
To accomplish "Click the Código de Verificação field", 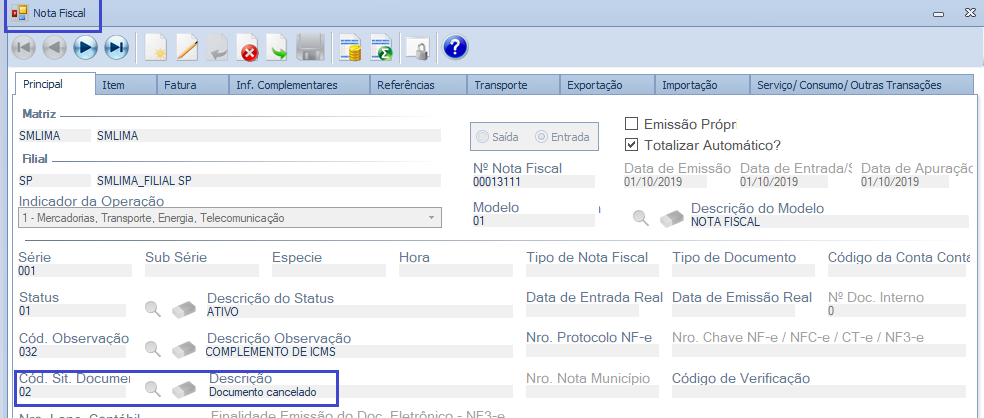I will click(x=819, y=391).
